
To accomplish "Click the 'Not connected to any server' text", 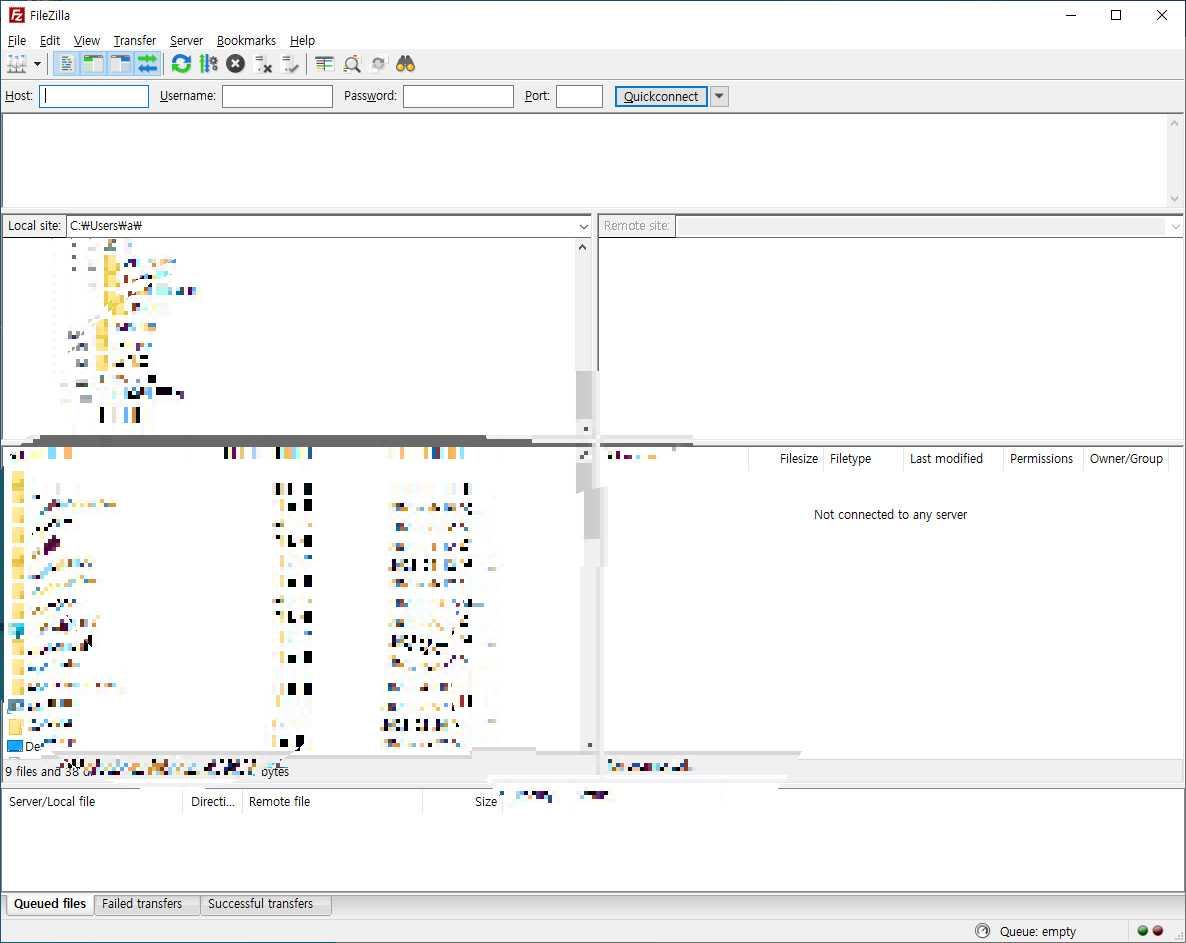I will point(890,515).
